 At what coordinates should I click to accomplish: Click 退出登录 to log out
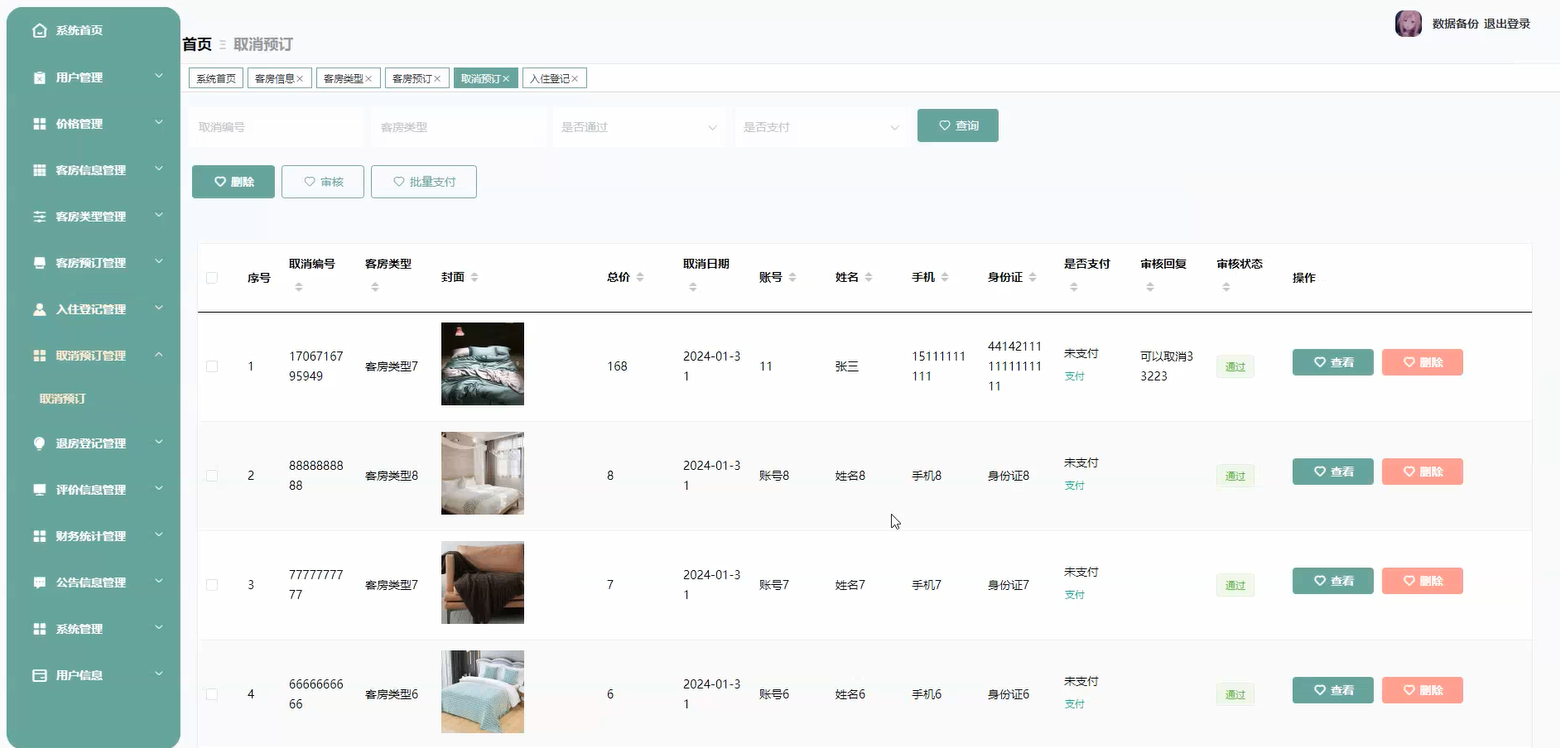click(1507, 23)
